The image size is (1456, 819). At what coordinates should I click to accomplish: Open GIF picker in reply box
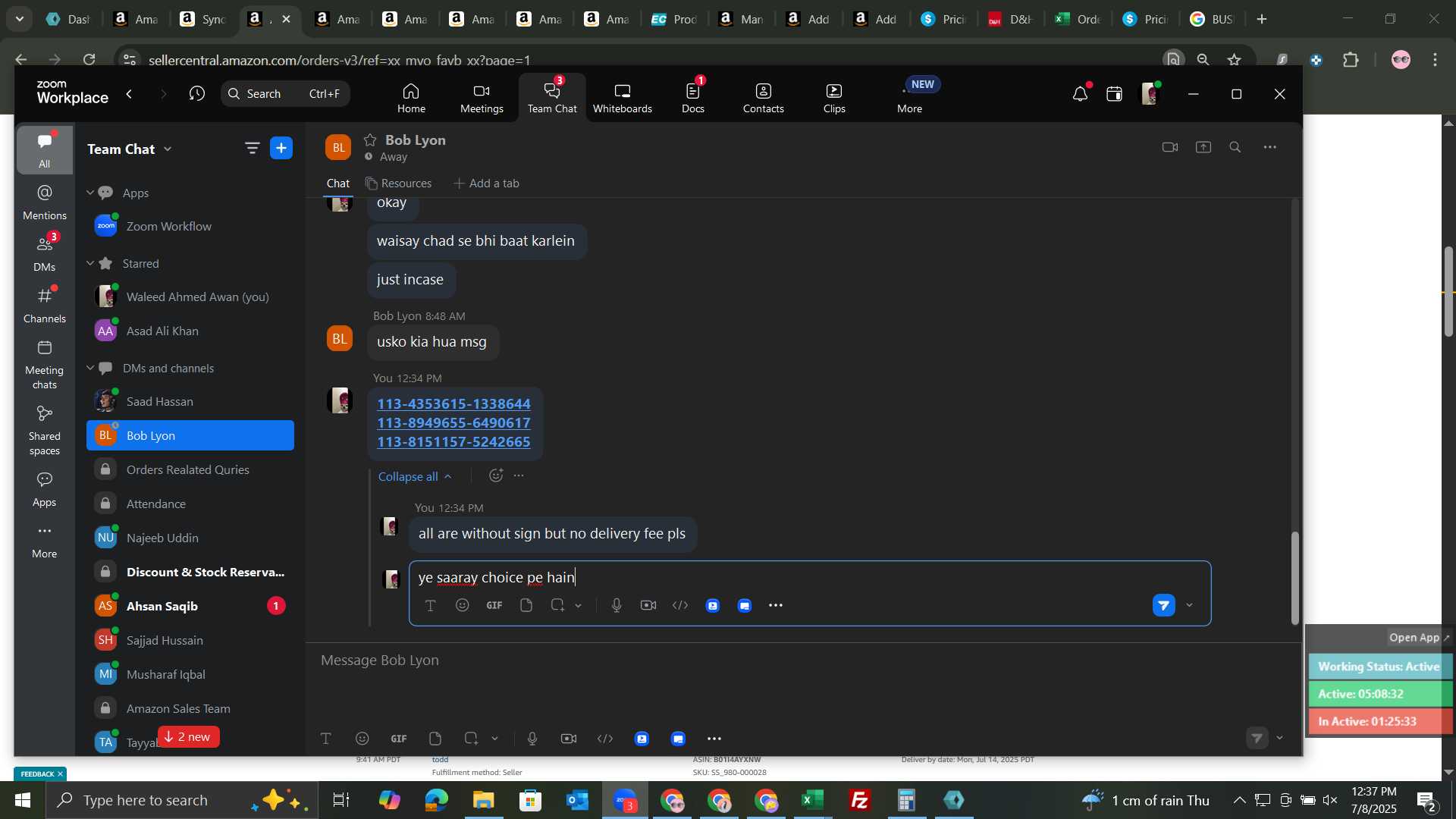[494, 605]
